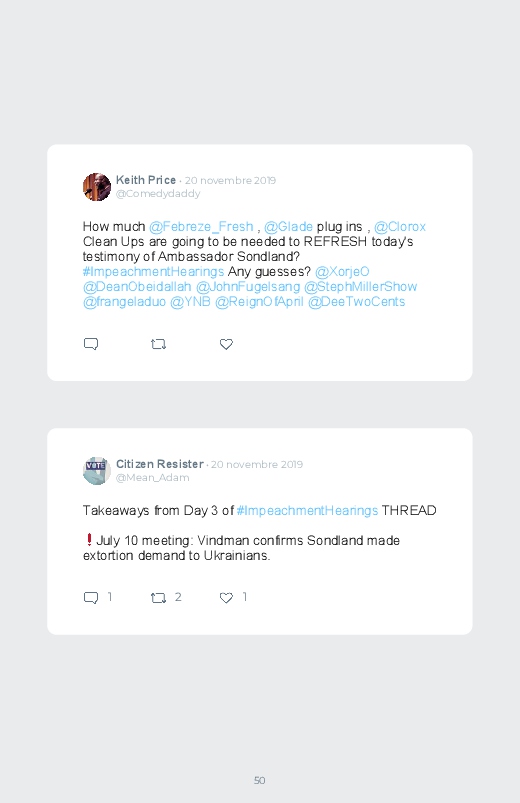Open the @DeanObeidallah mention
The width and height of the screenshot is (520, 803).
(x=137, y=286)
